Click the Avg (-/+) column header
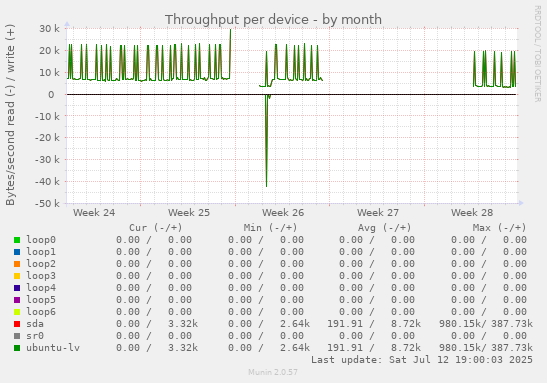Image resolution: width=547 pixels, height=383 pixels. coord(384,228)
